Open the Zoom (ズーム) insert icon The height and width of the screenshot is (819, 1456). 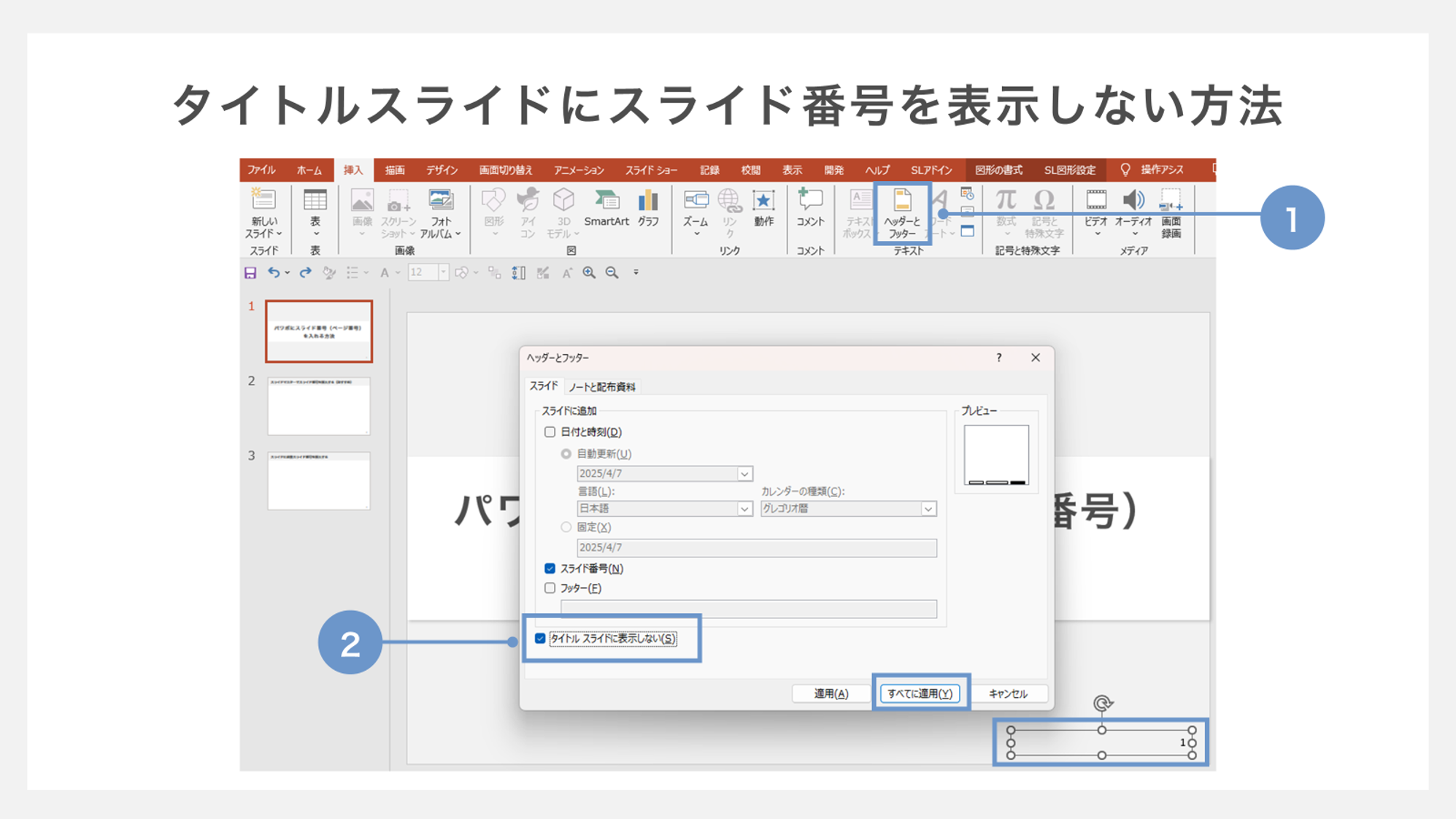point(696,200)
